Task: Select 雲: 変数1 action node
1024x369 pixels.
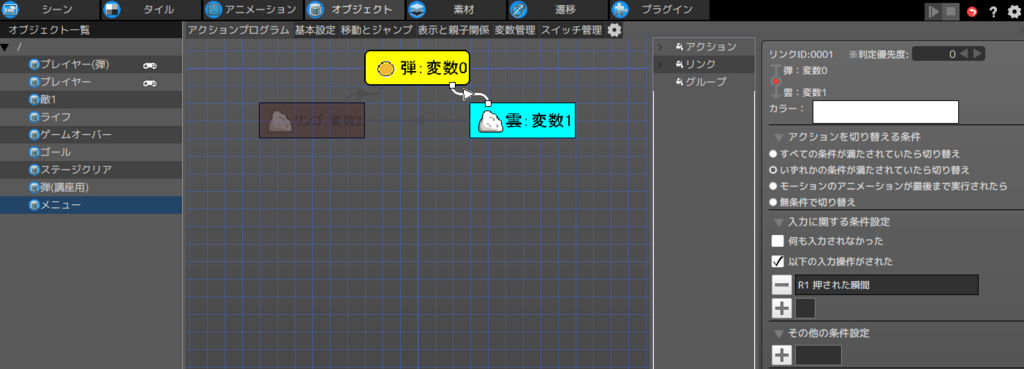Action: pyautogui.click(x=522, y=120)
